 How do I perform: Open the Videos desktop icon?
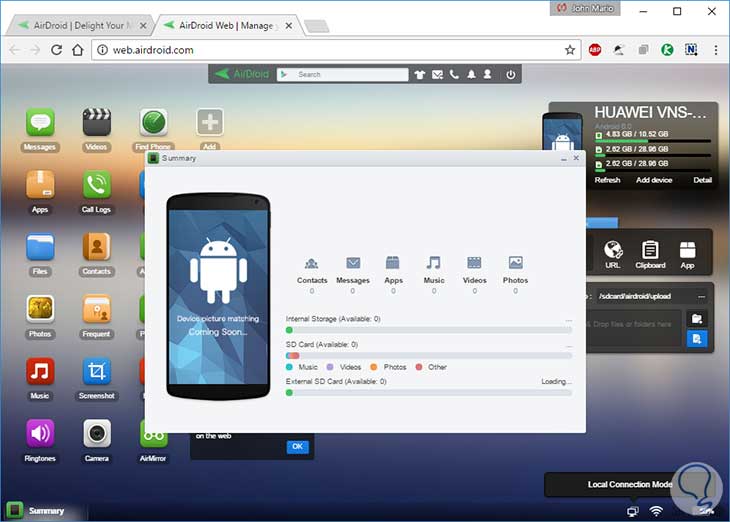96,123
